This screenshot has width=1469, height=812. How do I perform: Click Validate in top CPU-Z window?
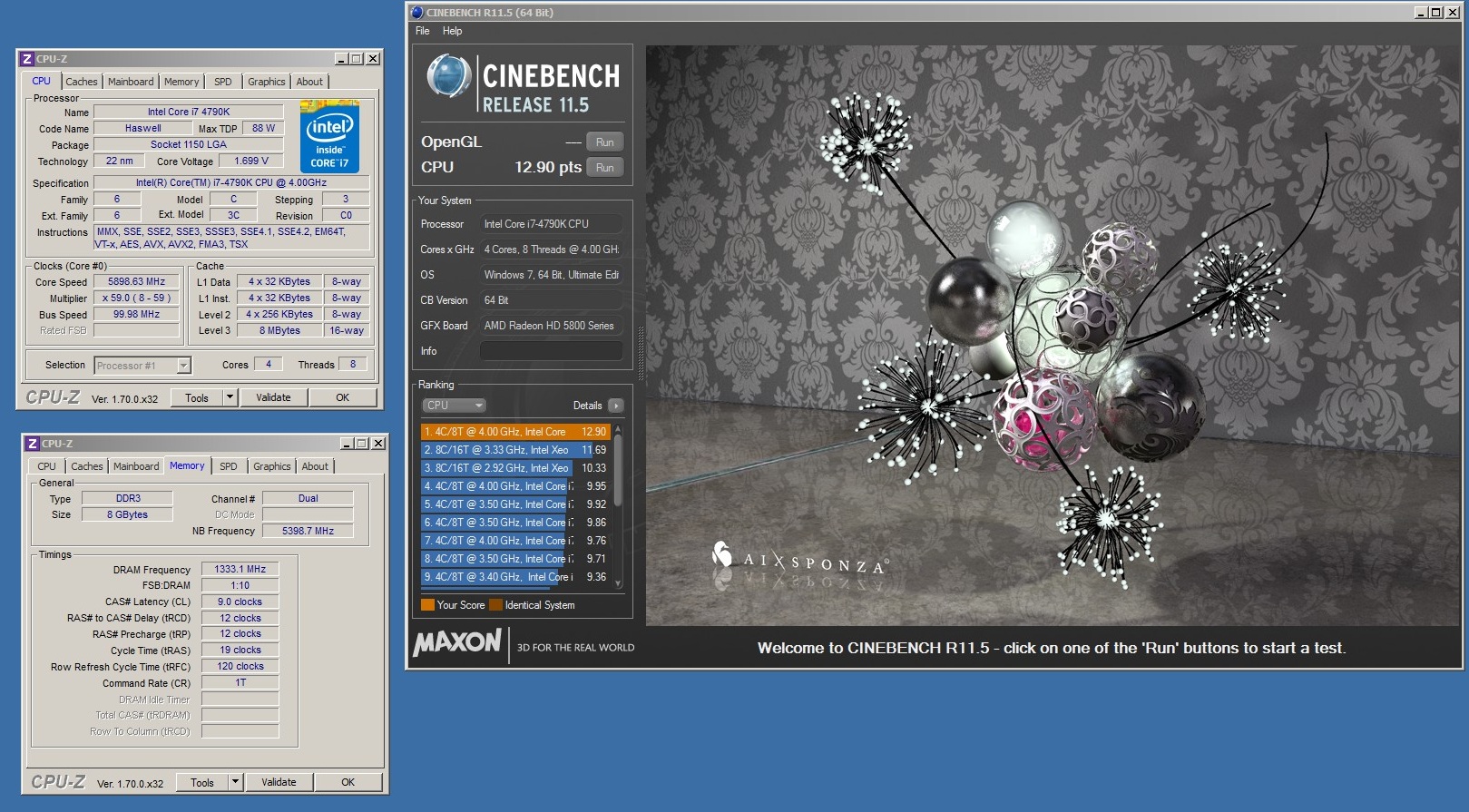click(x=273, y=397)
